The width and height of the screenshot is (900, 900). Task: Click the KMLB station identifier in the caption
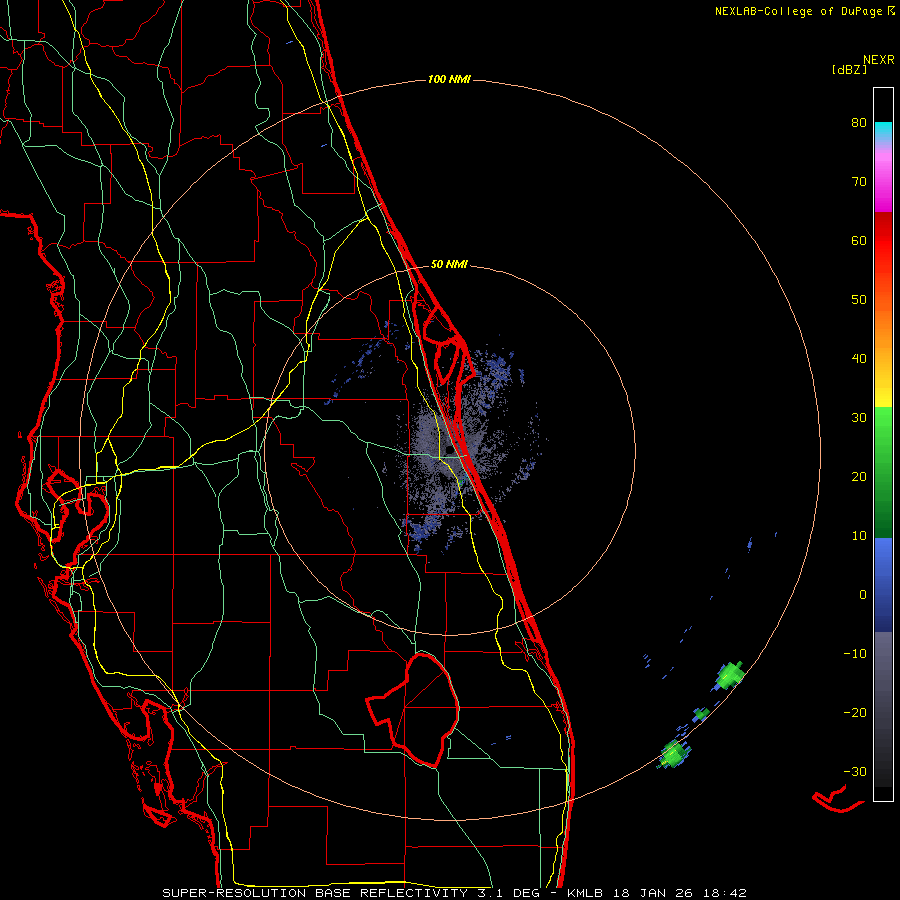coord(585,893)
